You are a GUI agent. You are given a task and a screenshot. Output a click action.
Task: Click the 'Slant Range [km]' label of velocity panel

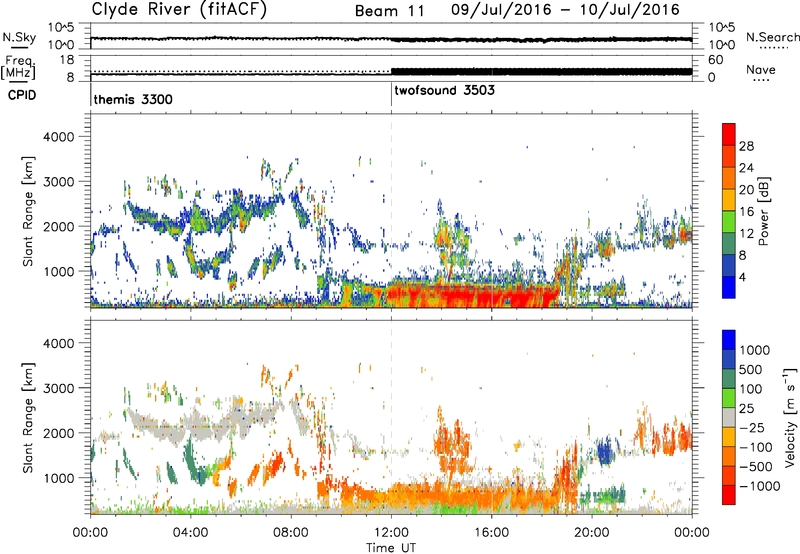[28, 417]
